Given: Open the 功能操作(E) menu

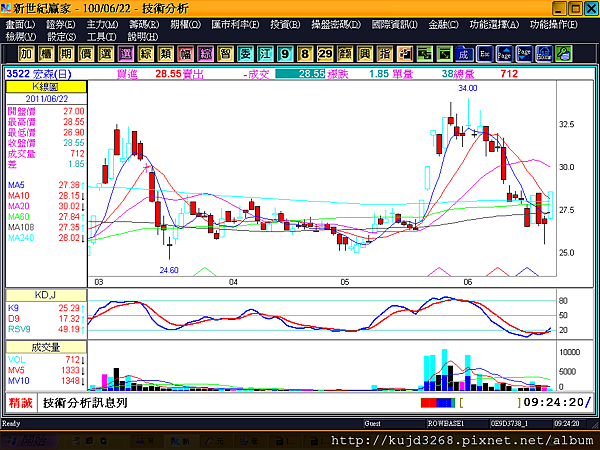Looking at the screenshot, I should (x=554, y=24).
